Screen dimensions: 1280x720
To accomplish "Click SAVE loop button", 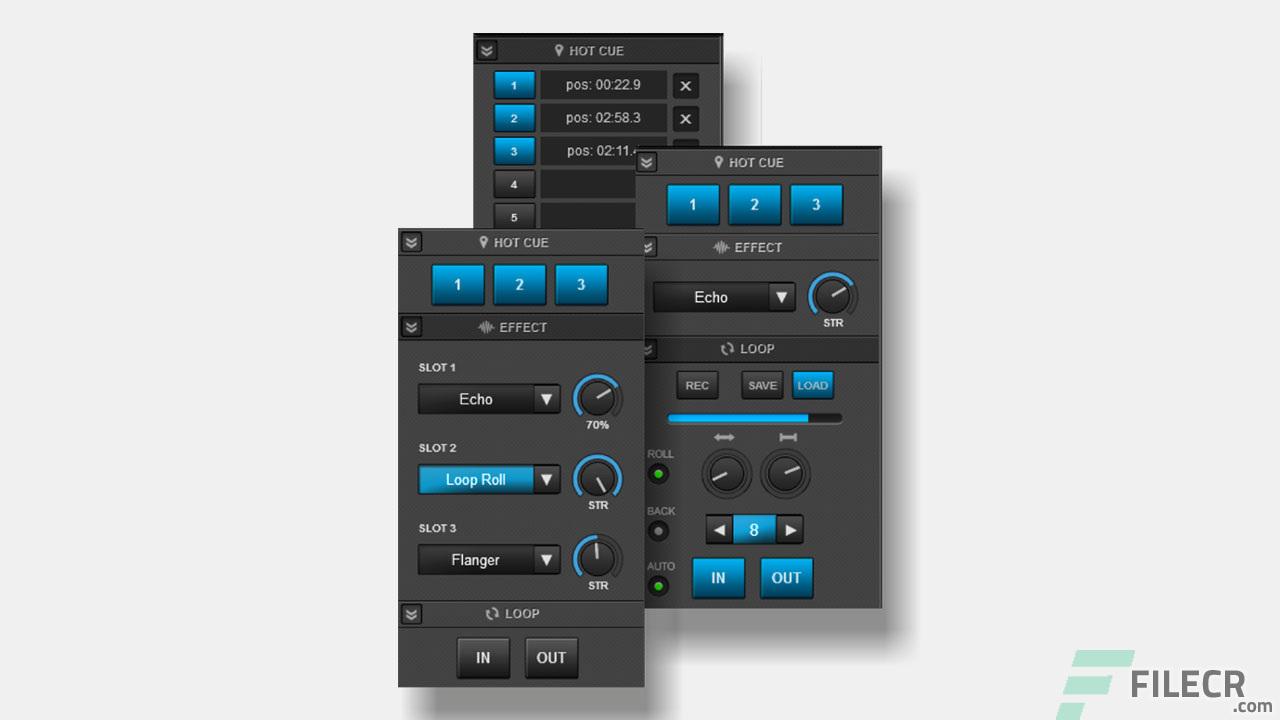I will click(x=762, y=385).
